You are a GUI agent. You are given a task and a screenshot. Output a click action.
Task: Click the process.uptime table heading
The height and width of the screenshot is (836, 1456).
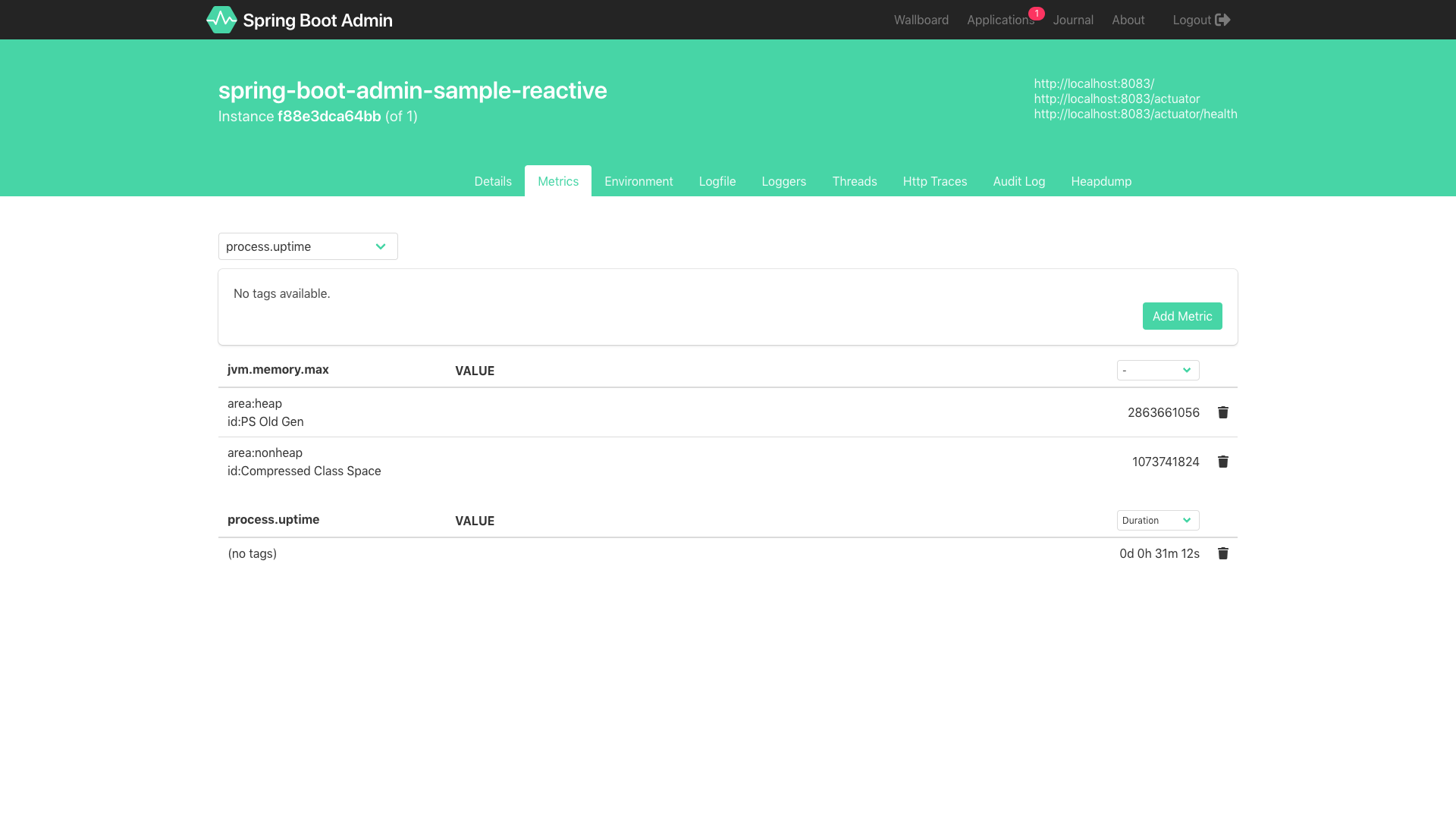click(274, 519)
